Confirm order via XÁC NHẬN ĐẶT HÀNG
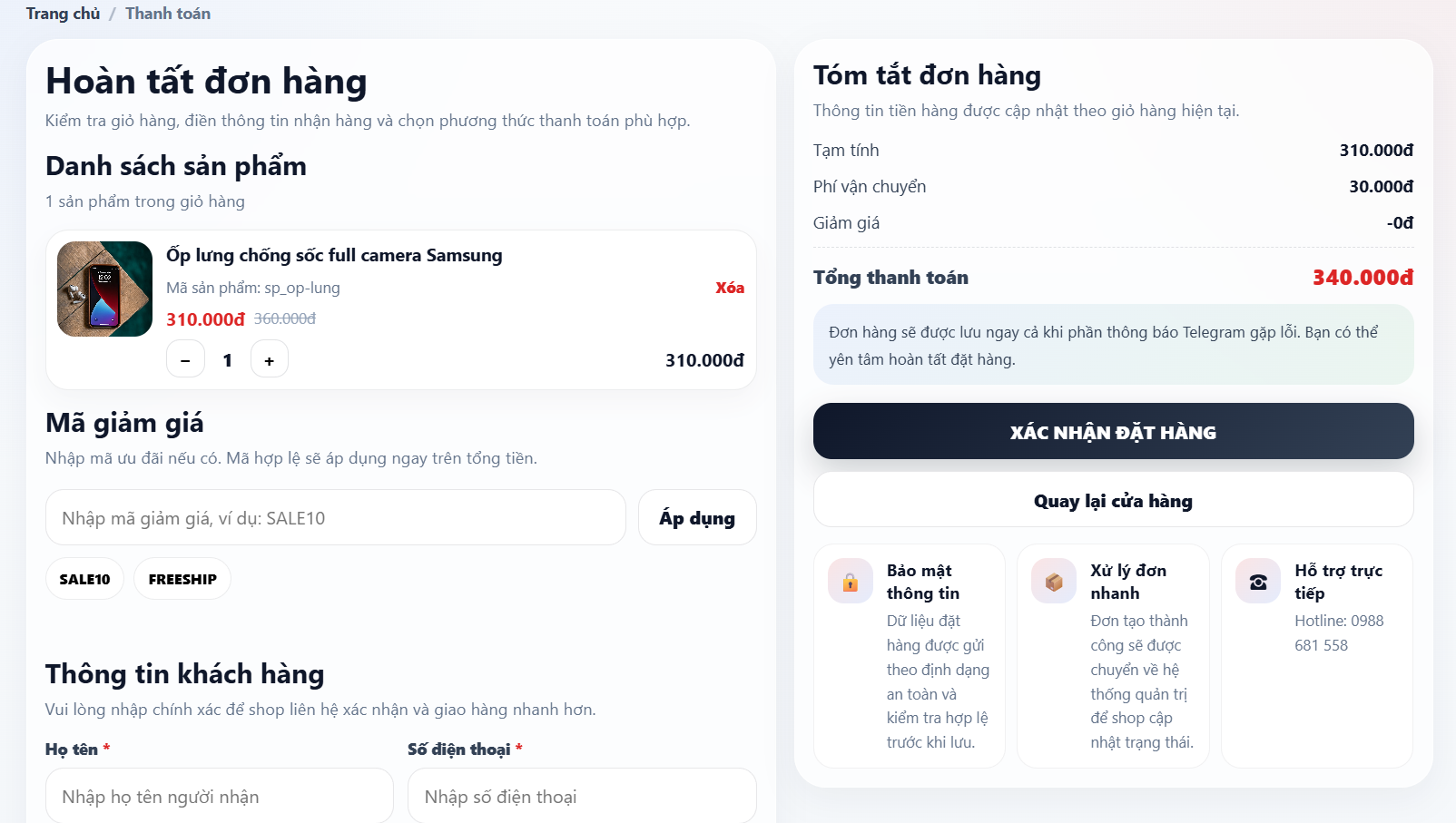 point(1113,431)
